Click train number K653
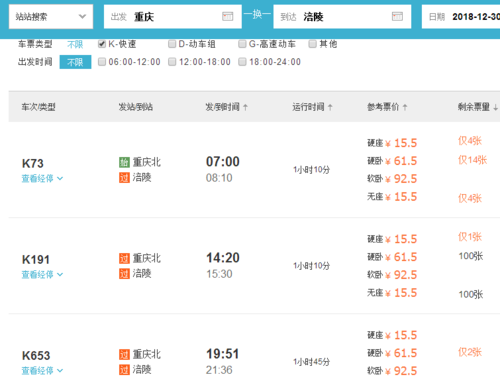The image size is (500, 383). (36, 355)
